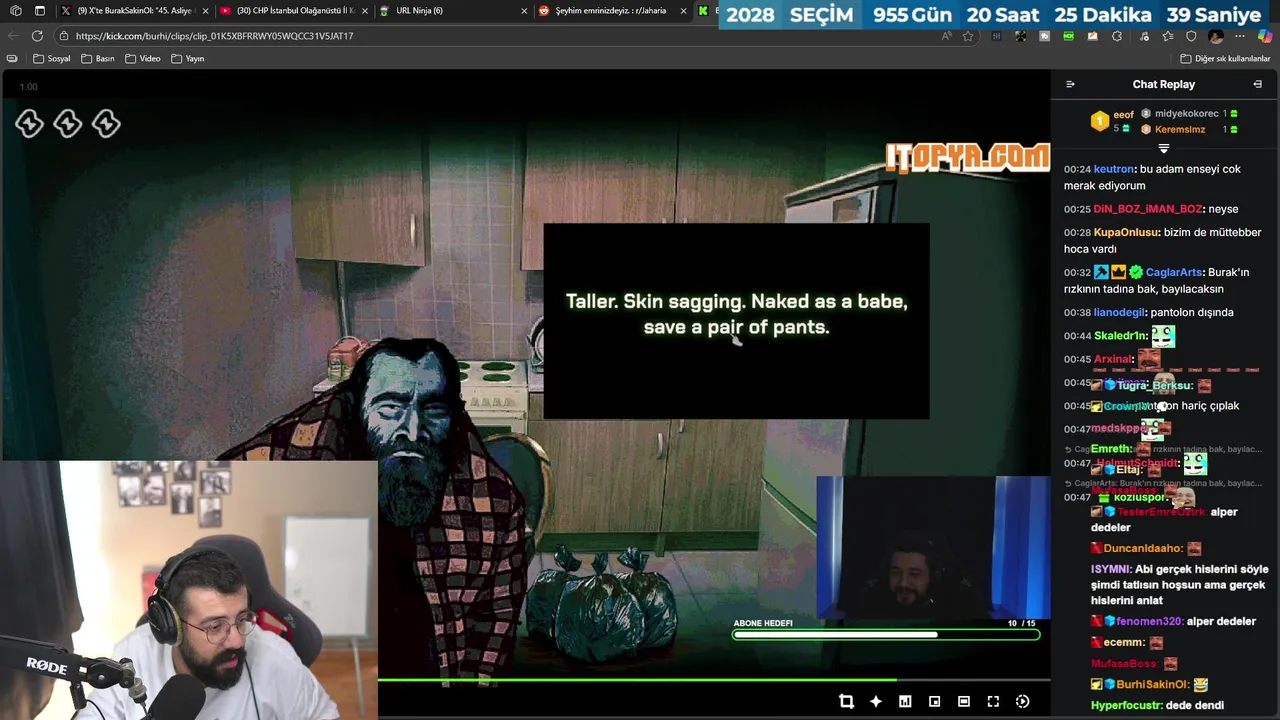Open the Şeyhim emrinizdeyiz Reddit tab
This screenshot has width=1280, height=720.
612,11
